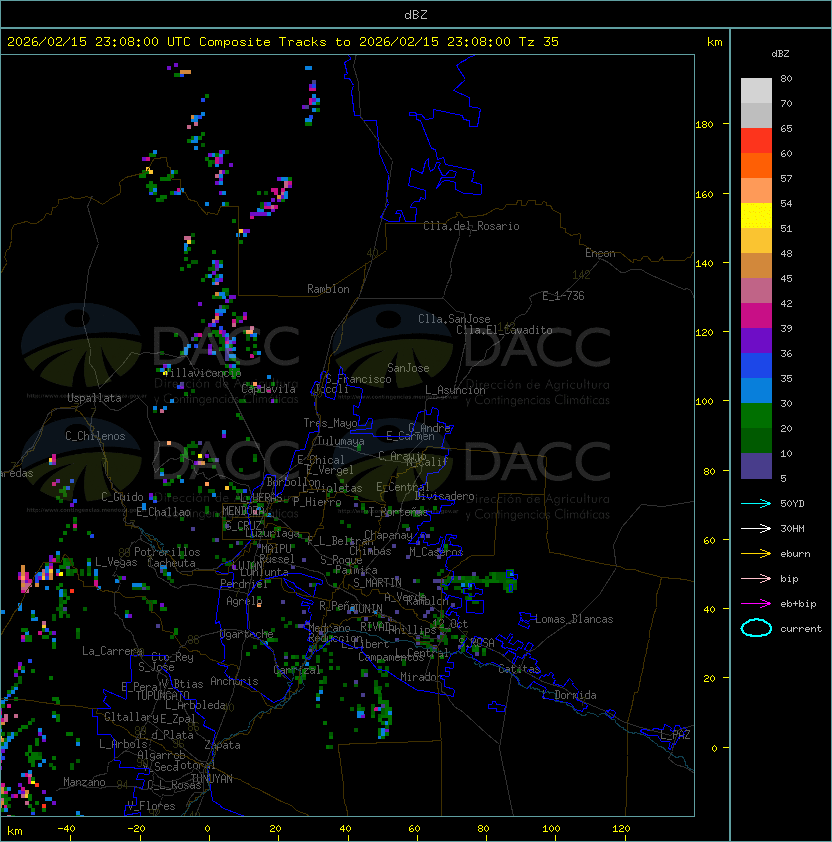Select the light blue 35-30 dBZ swatch

pyautogui.click(x=756, y=390)
